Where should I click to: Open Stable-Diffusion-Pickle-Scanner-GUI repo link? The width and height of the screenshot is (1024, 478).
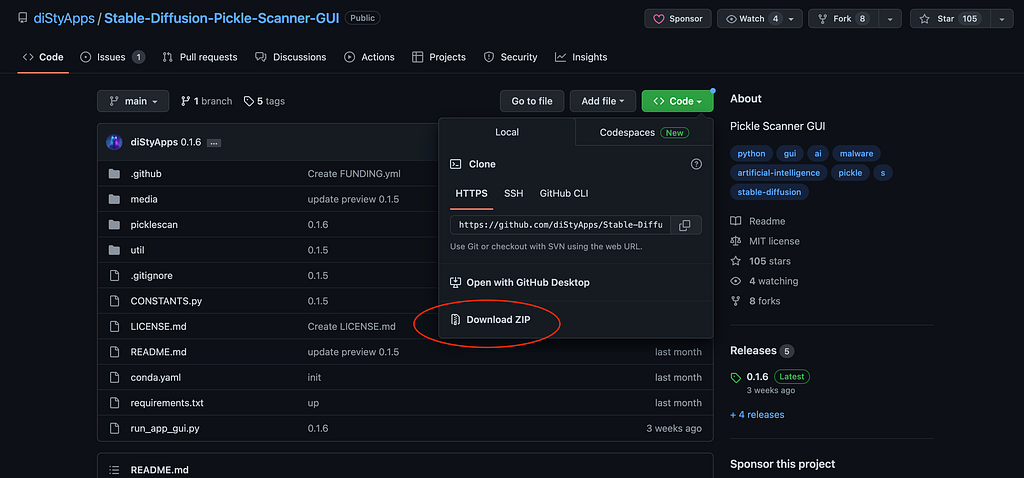pos(222,19)
